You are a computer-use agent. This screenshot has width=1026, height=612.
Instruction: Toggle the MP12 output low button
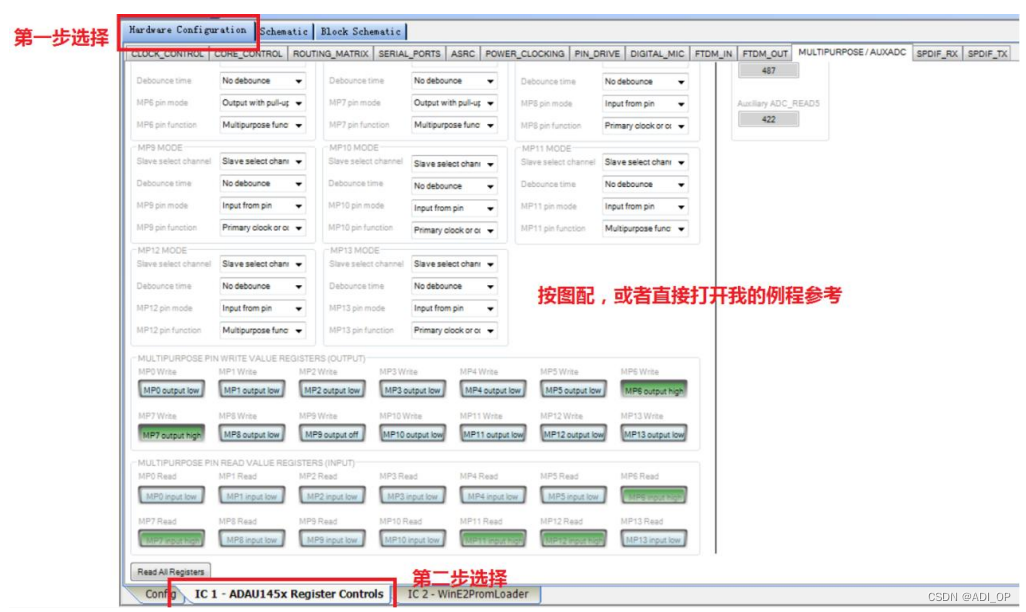click(573, 434)
